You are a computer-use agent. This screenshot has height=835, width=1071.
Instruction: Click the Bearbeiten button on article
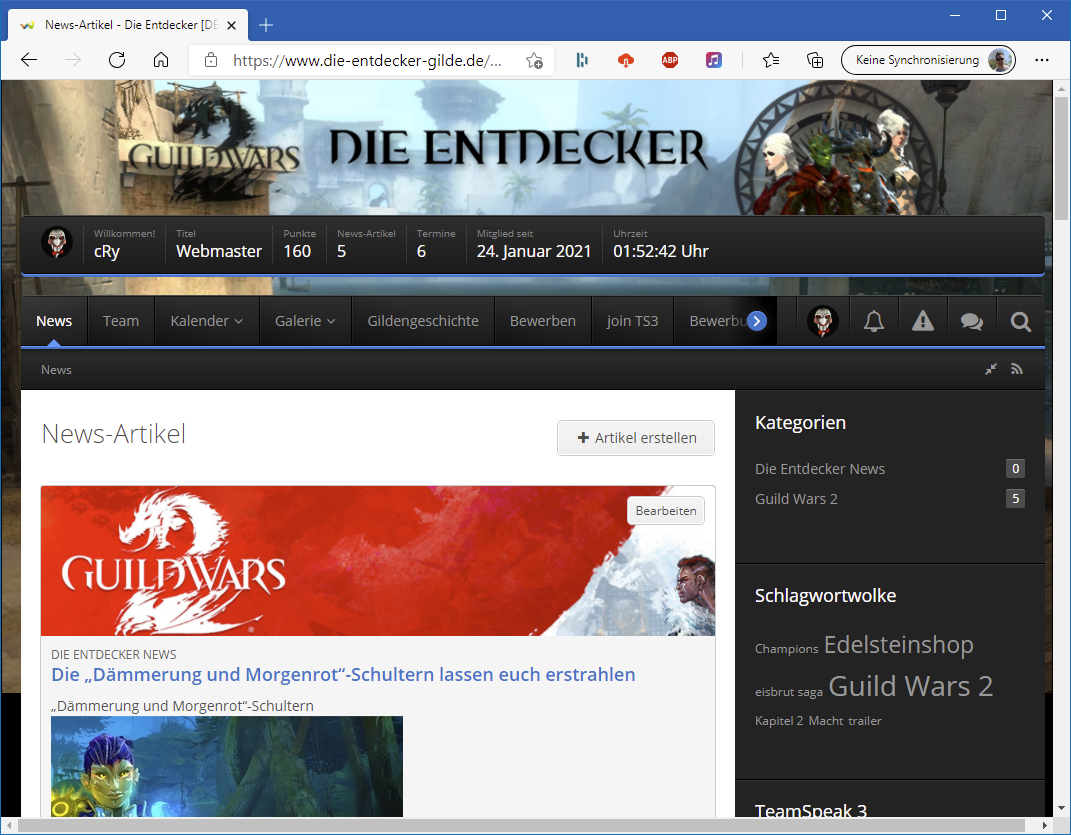666,510
